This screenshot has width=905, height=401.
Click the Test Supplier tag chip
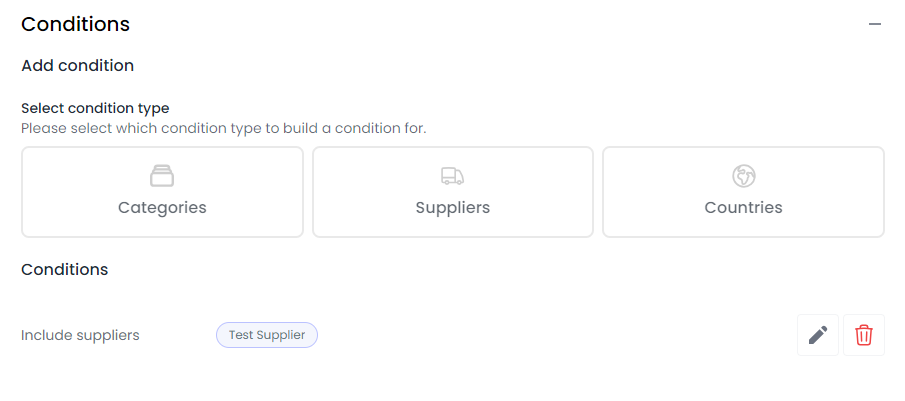point(267,335)
